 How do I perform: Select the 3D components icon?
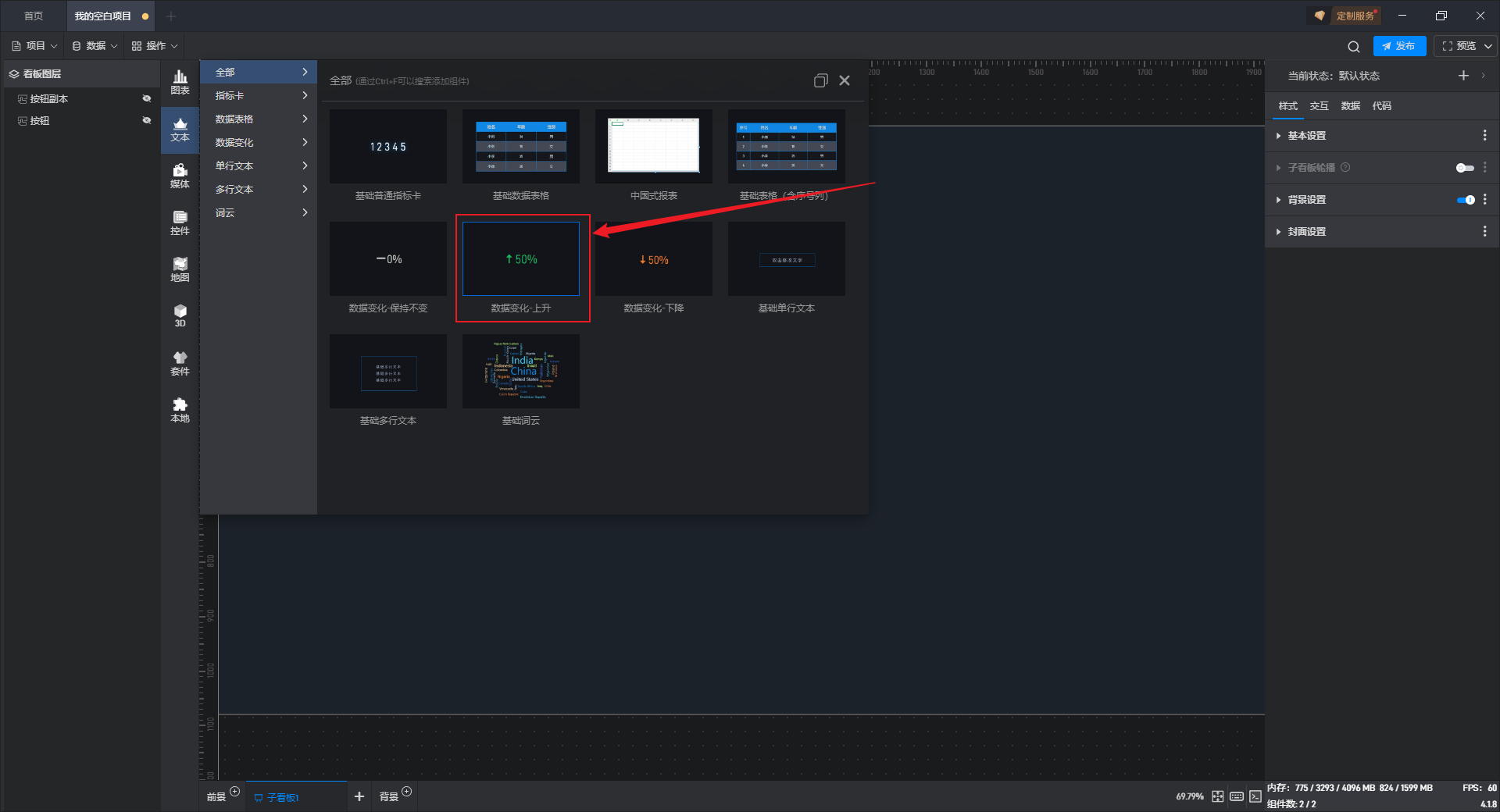[x=180, y=315]
